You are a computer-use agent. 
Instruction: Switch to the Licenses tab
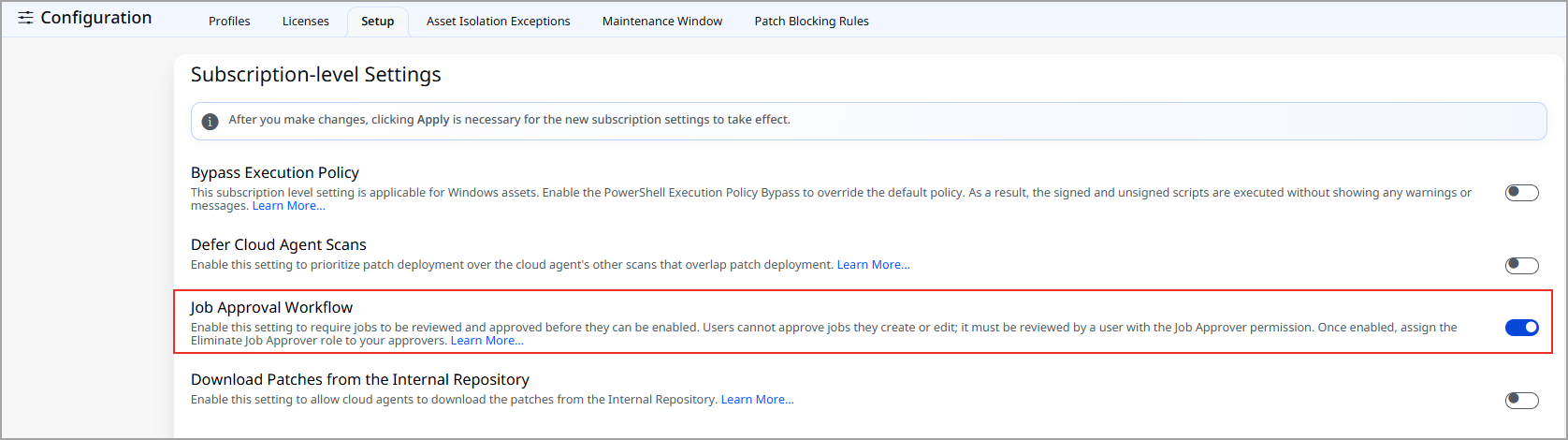(306, 22)
